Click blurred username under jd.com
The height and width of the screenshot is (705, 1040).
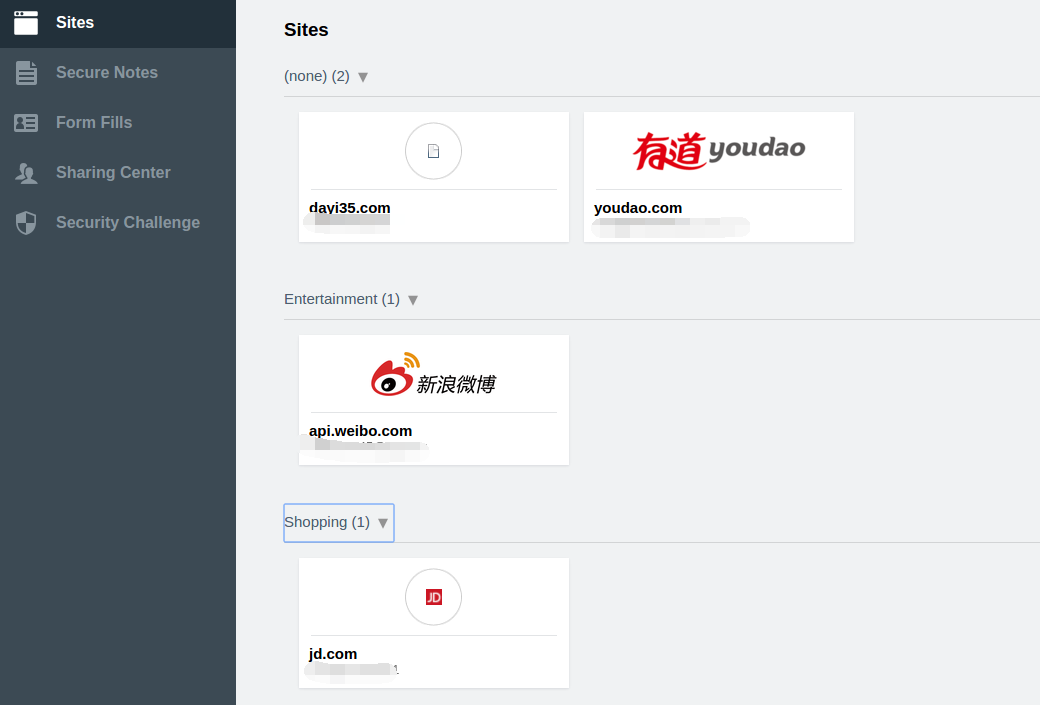point(352,671)
